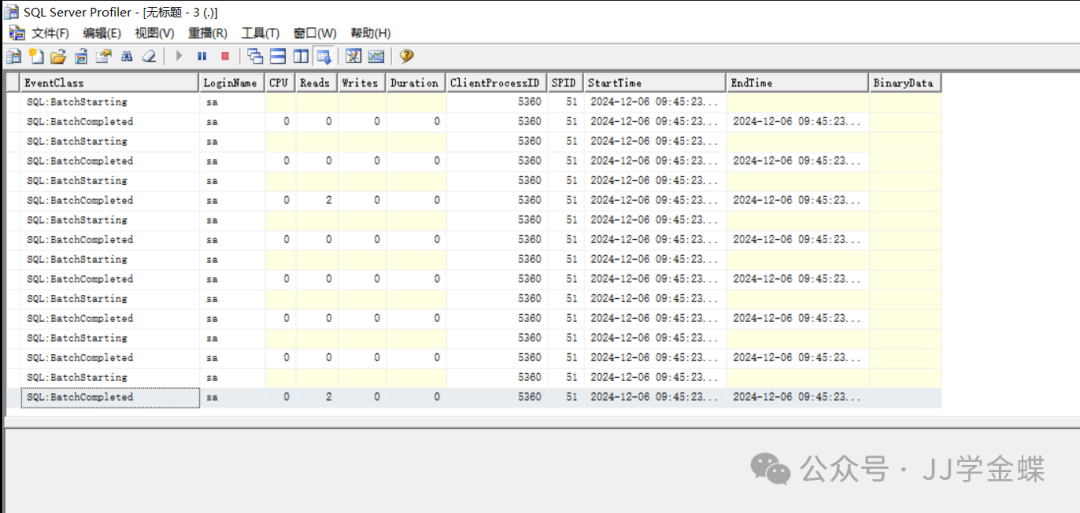1080x513 pixels.
Task: Click the Writes column header
Action: [362, 83]
